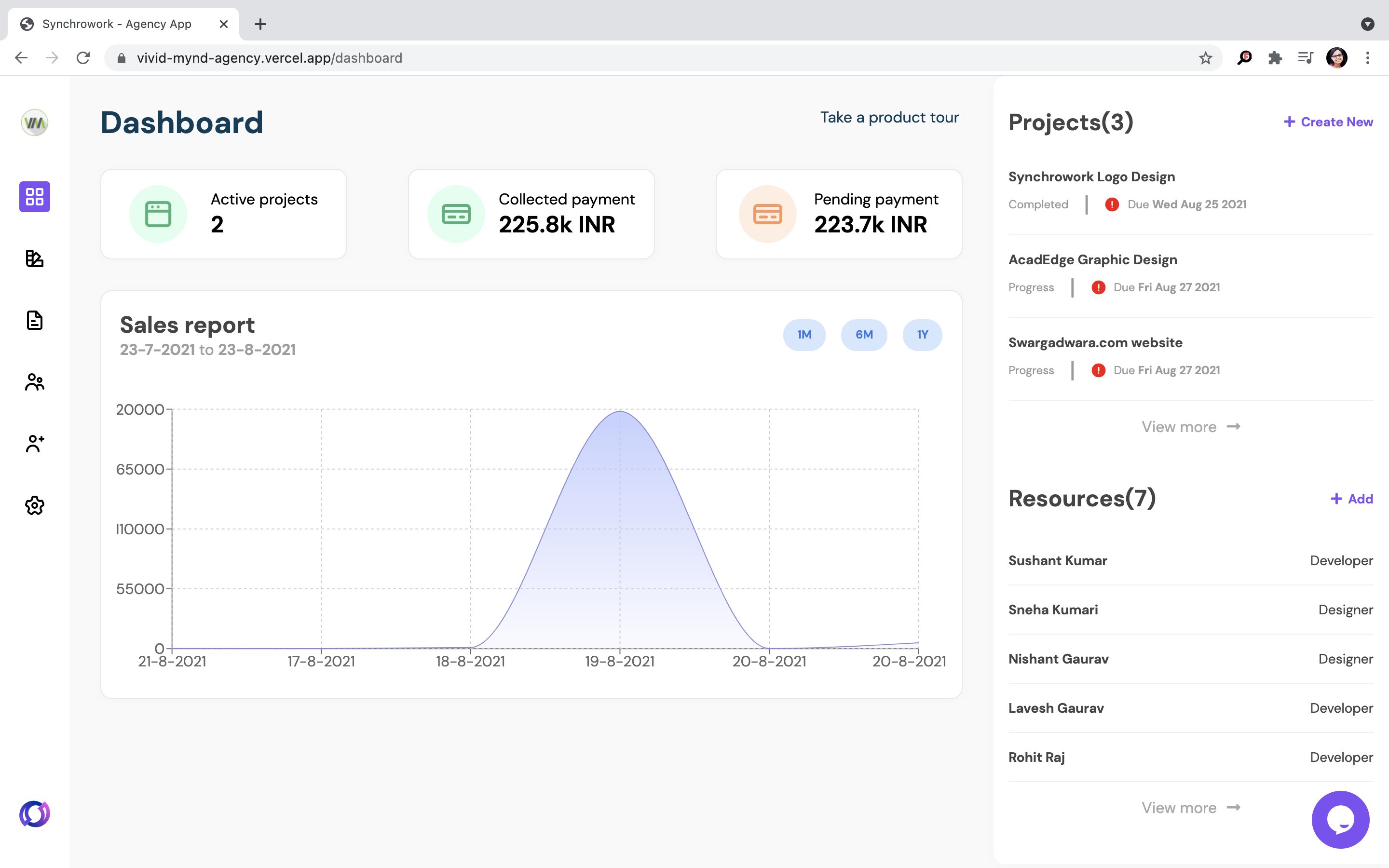Image resolution: width=1389 pixels, height=868 pixels.
Task: Select the 1M sales report range
Action: point(803,335)
